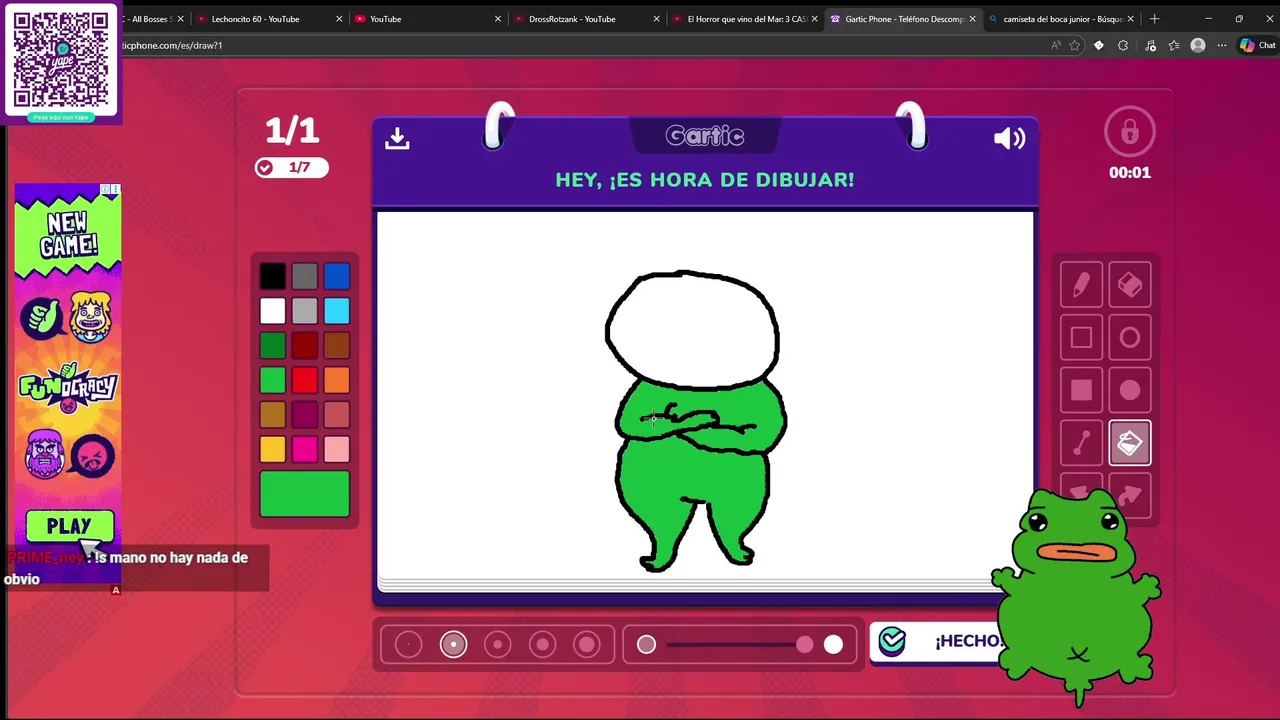Screen dimensions: 1280x720
Task: Pick the dark red color swatch
Action: pyautogui.click(x=305, y=346)
